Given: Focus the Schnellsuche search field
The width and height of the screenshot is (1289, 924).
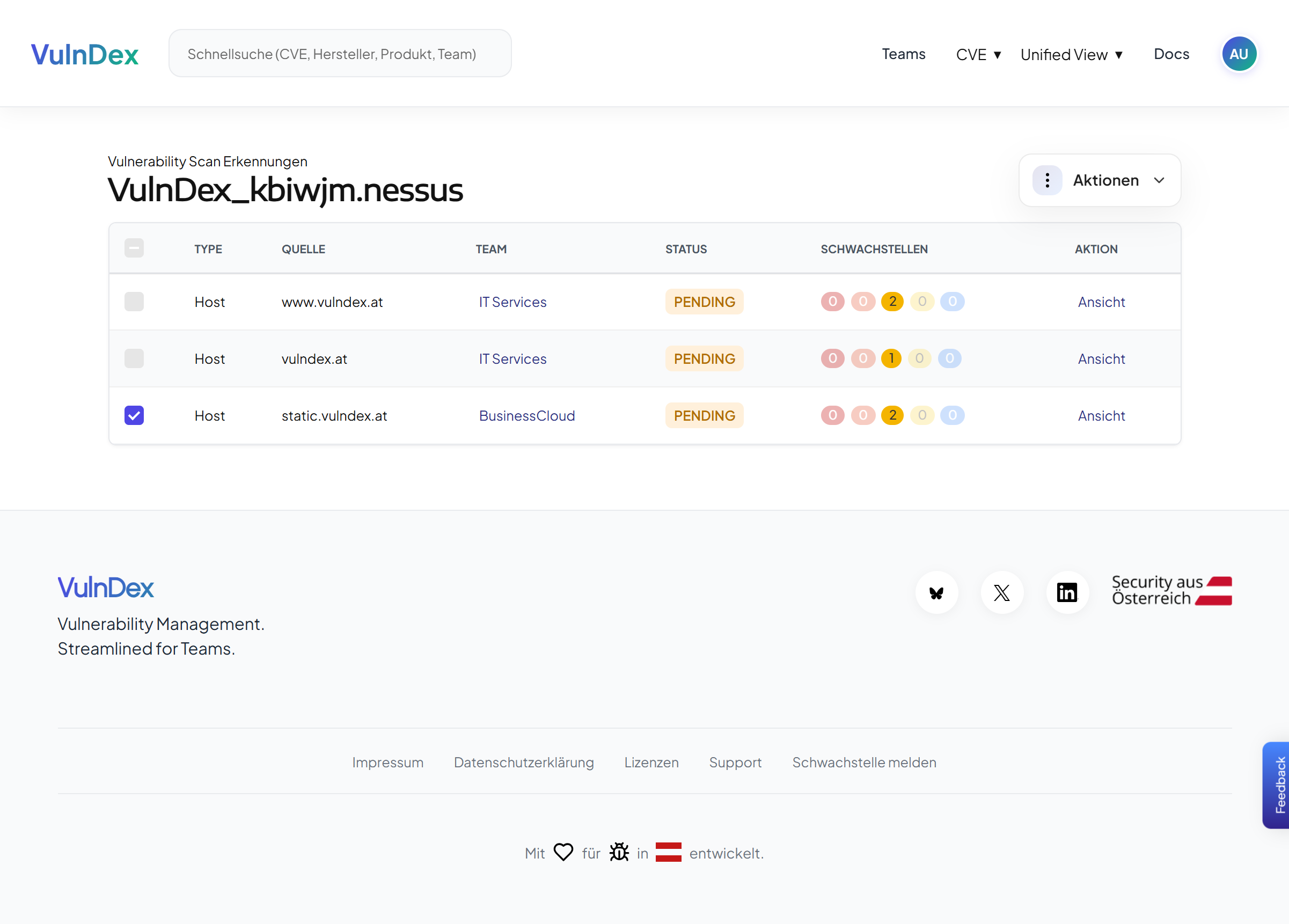Looking at the screenshot, I should coord(340,54).
